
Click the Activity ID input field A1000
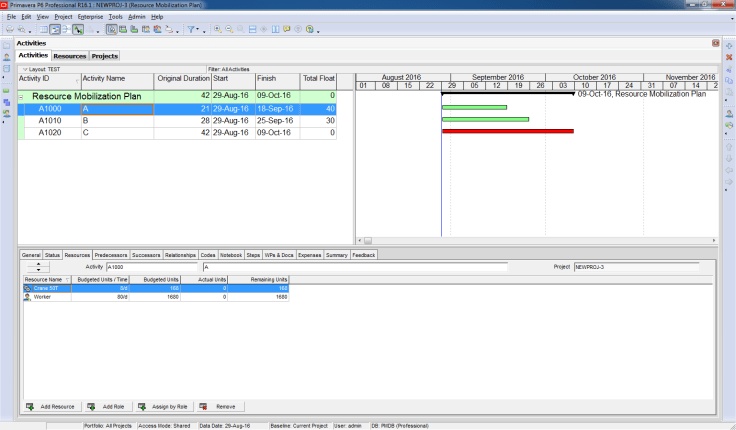tap(152, 267)
